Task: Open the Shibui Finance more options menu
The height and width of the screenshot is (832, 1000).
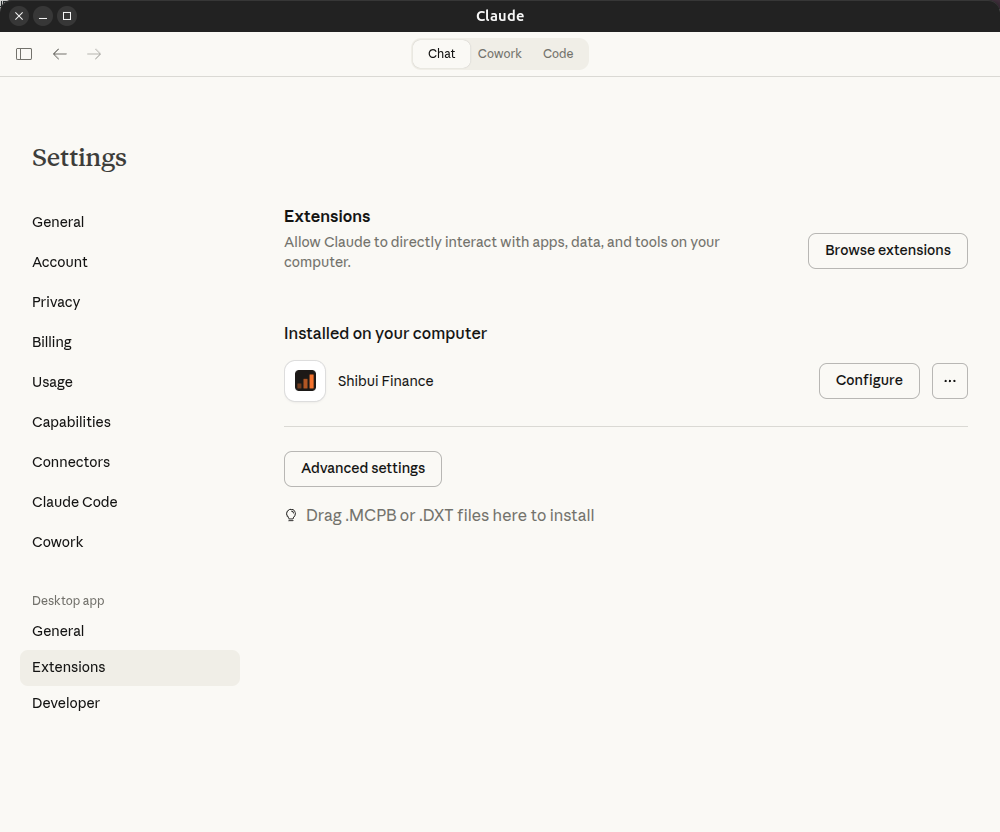Action: [949, 381]
